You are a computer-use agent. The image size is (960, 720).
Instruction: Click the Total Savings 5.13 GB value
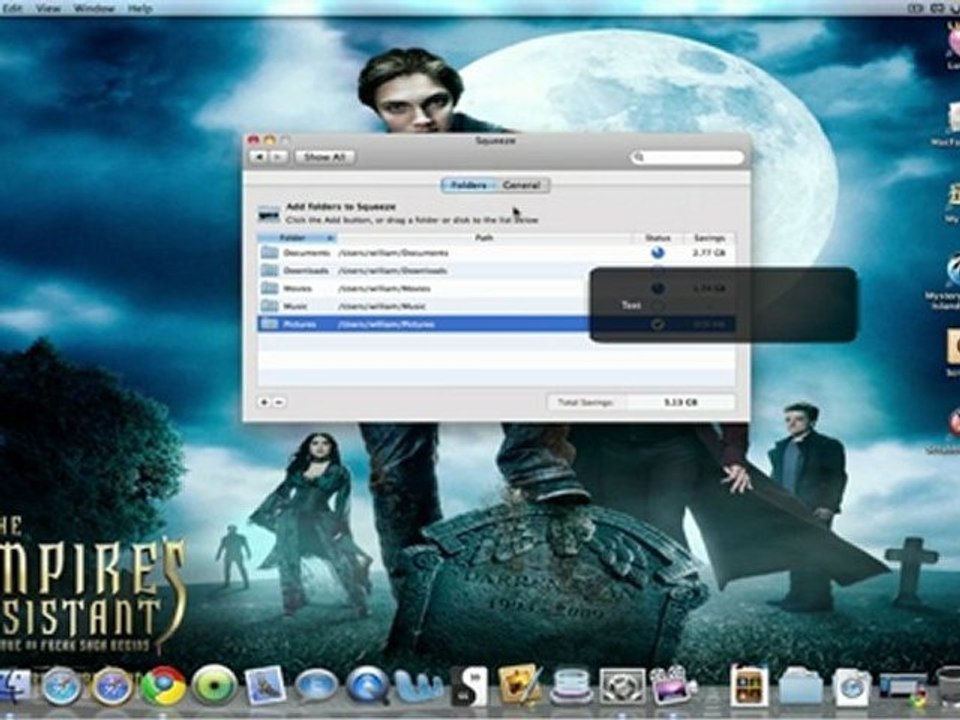click(681, 402)
